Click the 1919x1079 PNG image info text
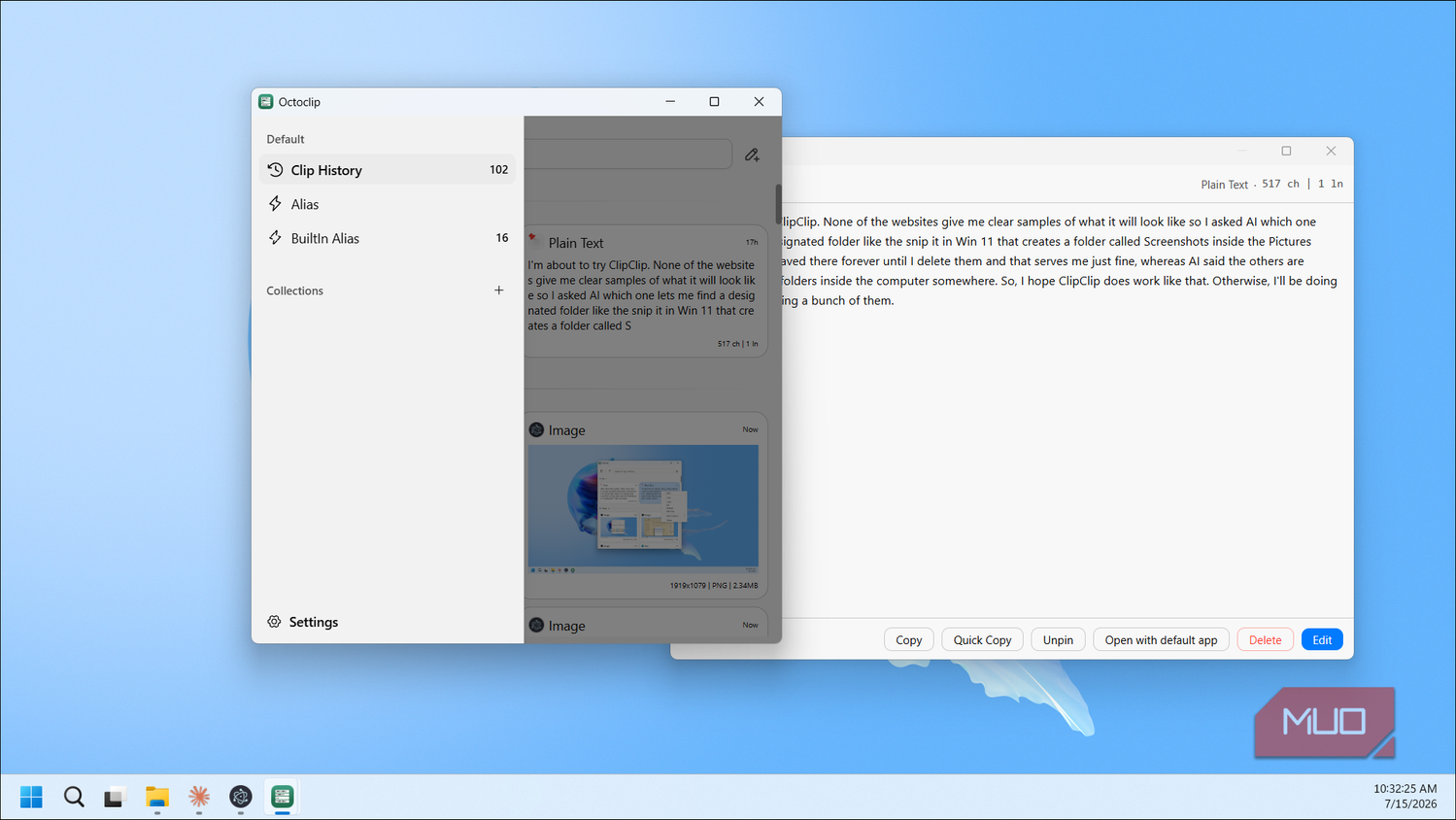The height and width of the screenshot is (820, 1456). [x=714, y=585]
